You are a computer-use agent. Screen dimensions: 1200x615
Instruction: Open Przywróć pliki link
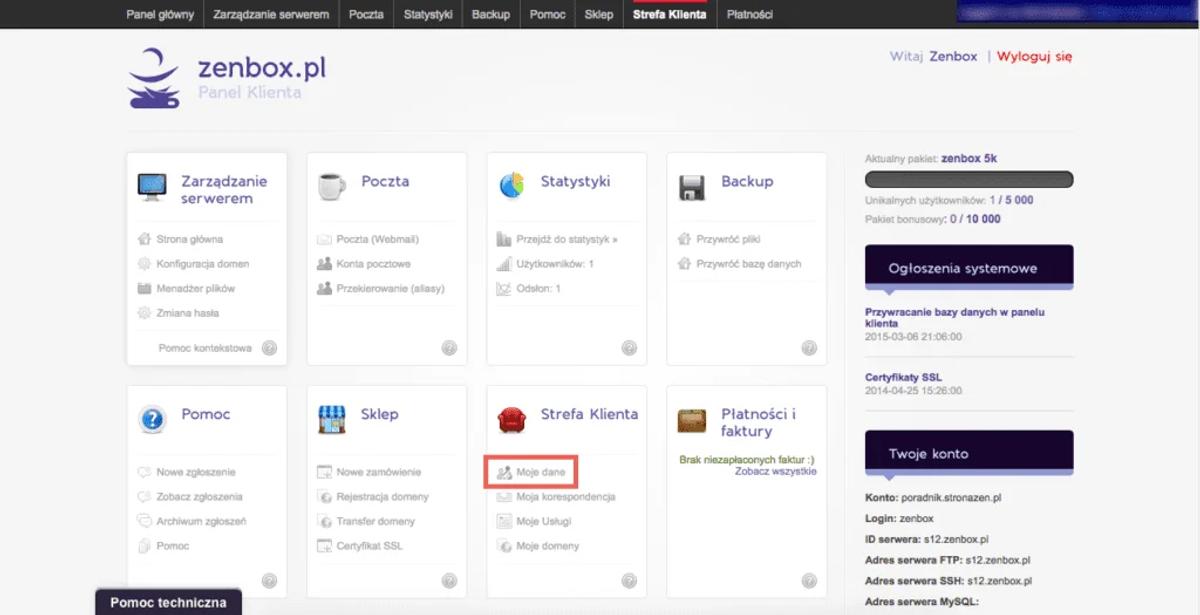[729, 239]
